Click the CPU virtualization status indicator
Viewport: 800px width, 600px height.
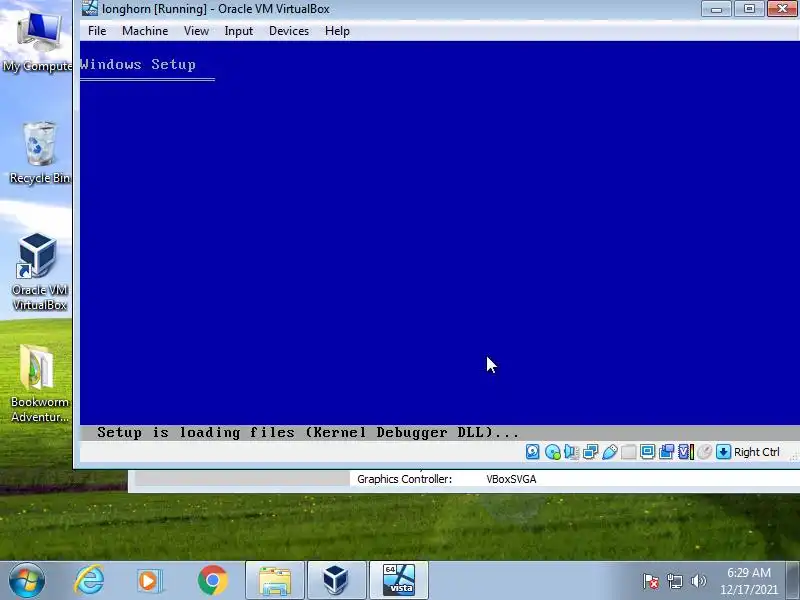coord(685,452)
